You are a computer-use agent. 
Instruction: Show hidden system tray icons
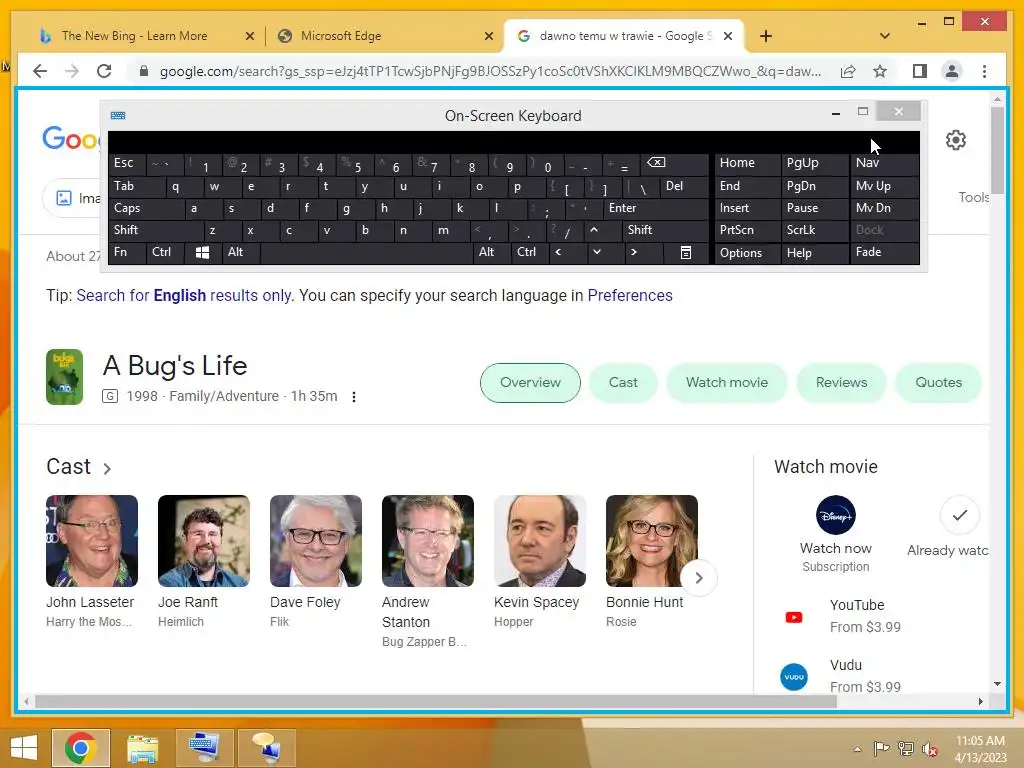857,749
